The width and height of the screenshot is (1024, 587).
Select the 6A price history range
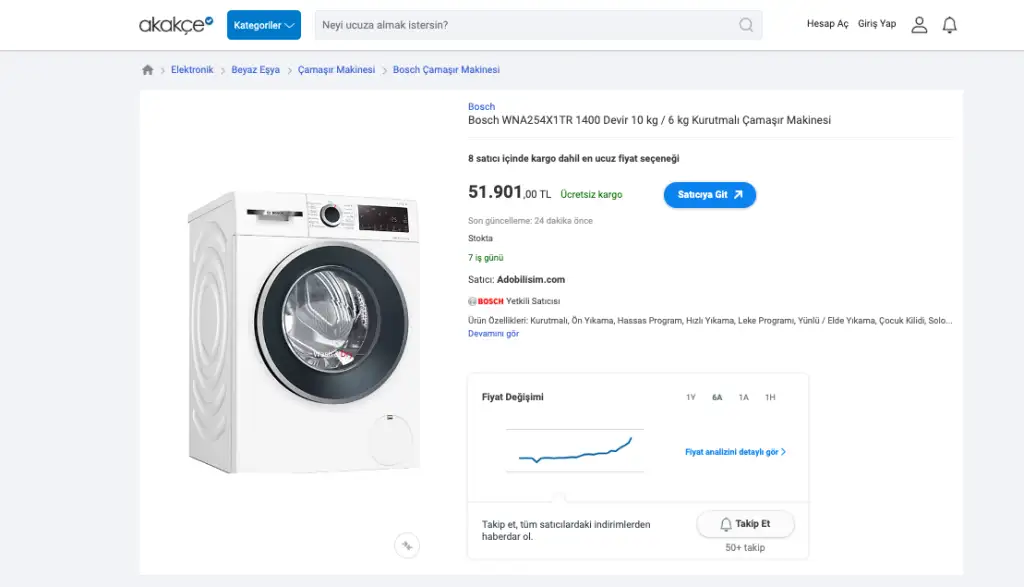(717, 397)
